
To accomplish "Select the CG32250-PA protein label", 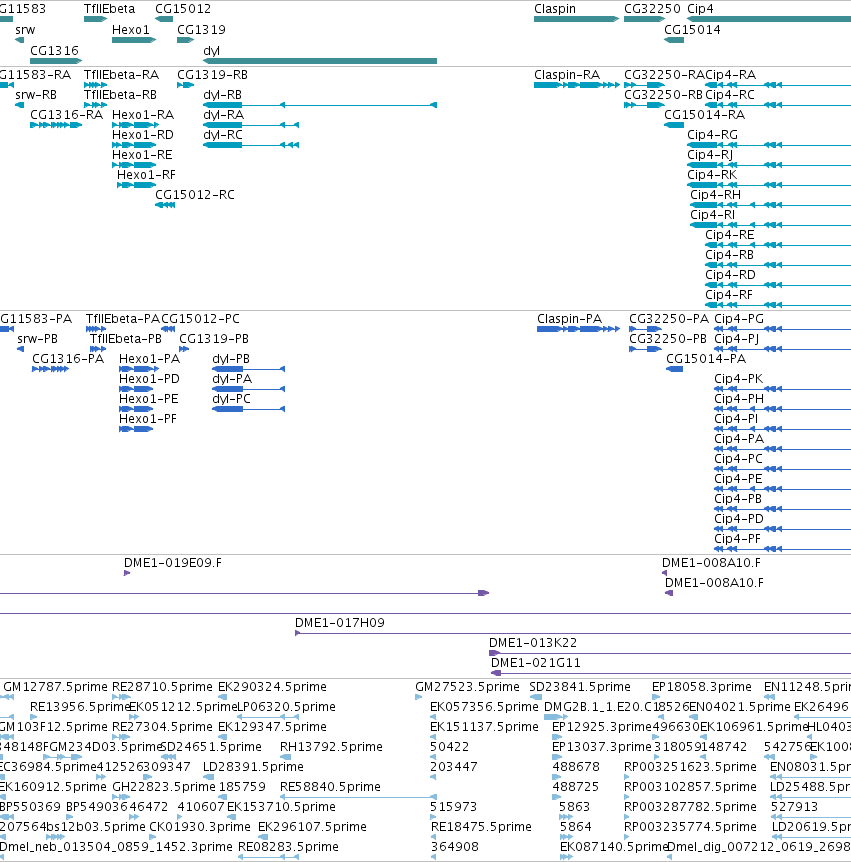I will 669,319.
